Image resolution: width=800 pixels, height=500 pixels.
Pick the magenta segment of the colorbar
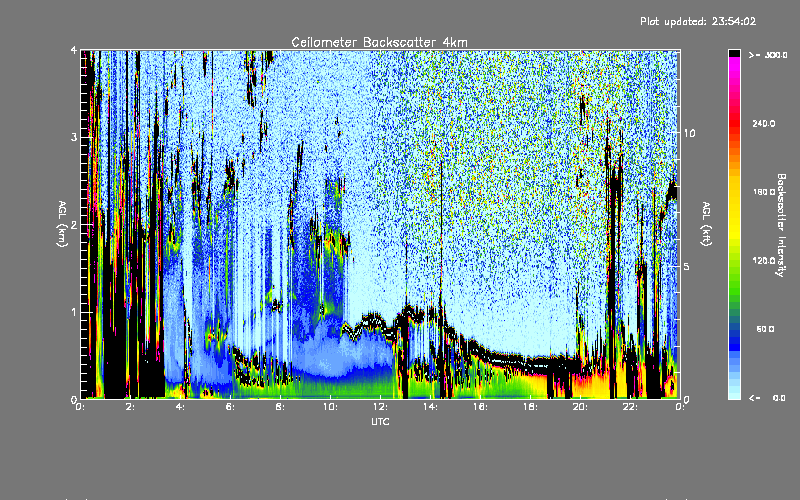pos(734,64)
